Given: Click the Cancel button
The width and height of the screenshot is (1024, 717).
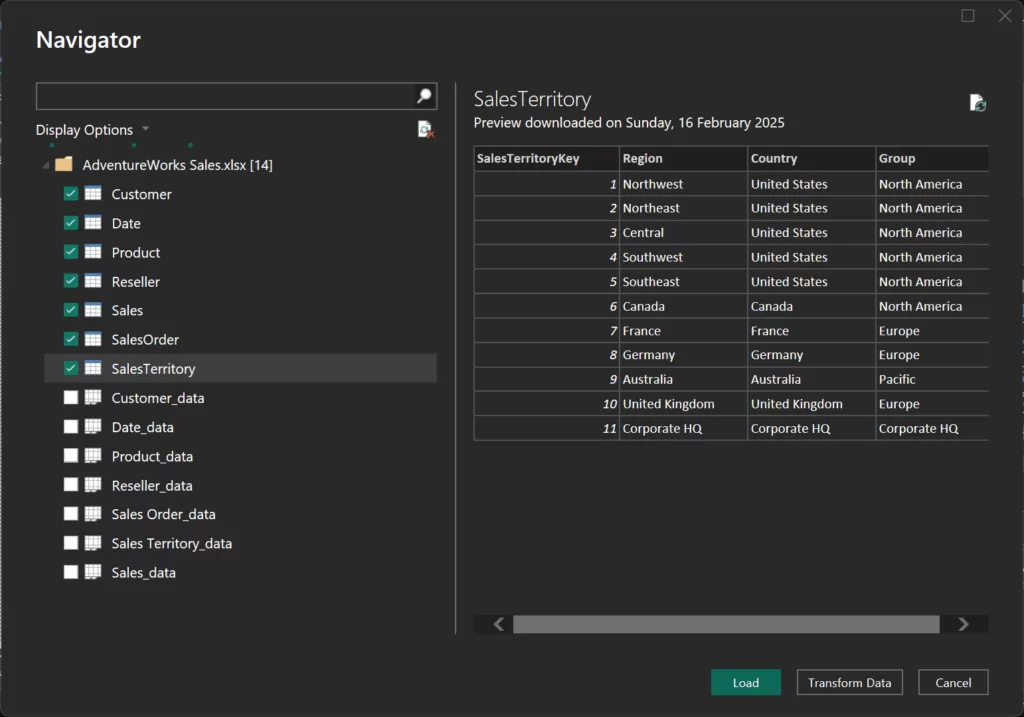Looking at the screenshot, I should [953, 682].
